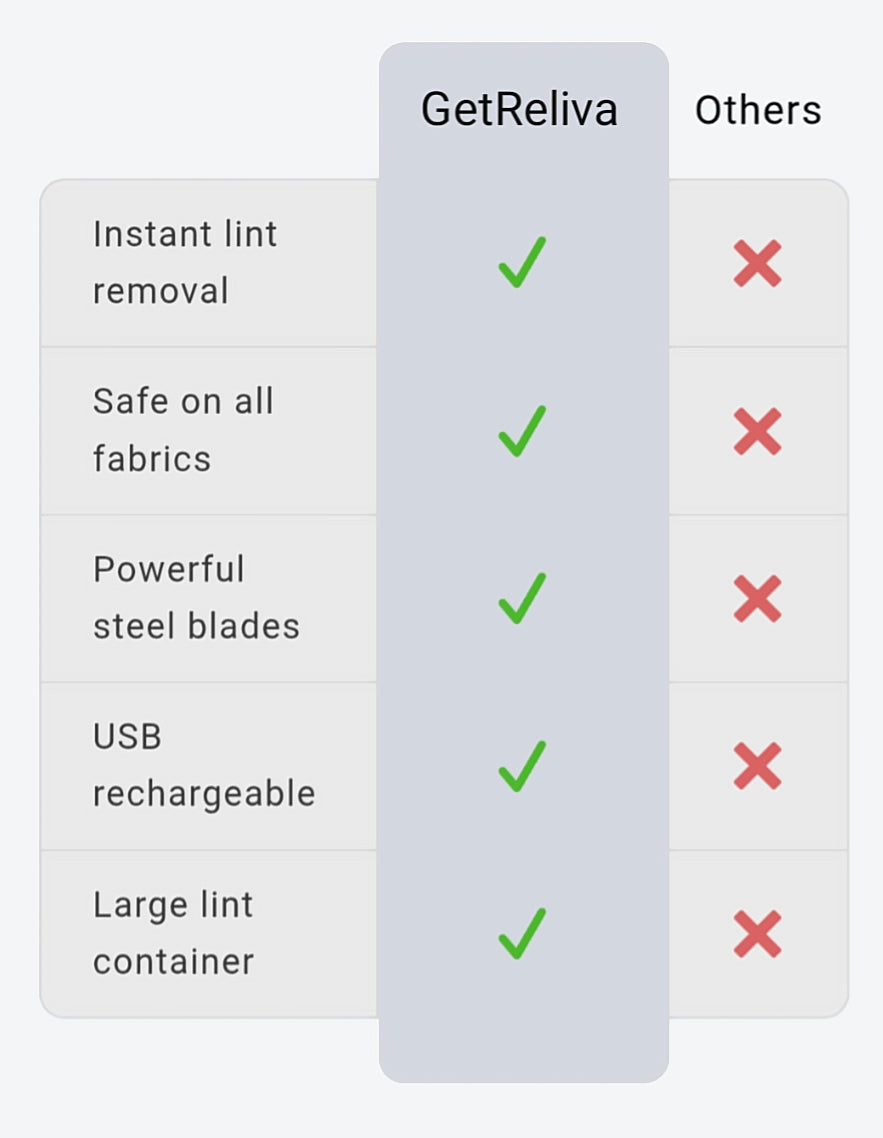This screenshot has width=883, height=1138.
Task: Click red X for Large lint container
Action: 757,934
